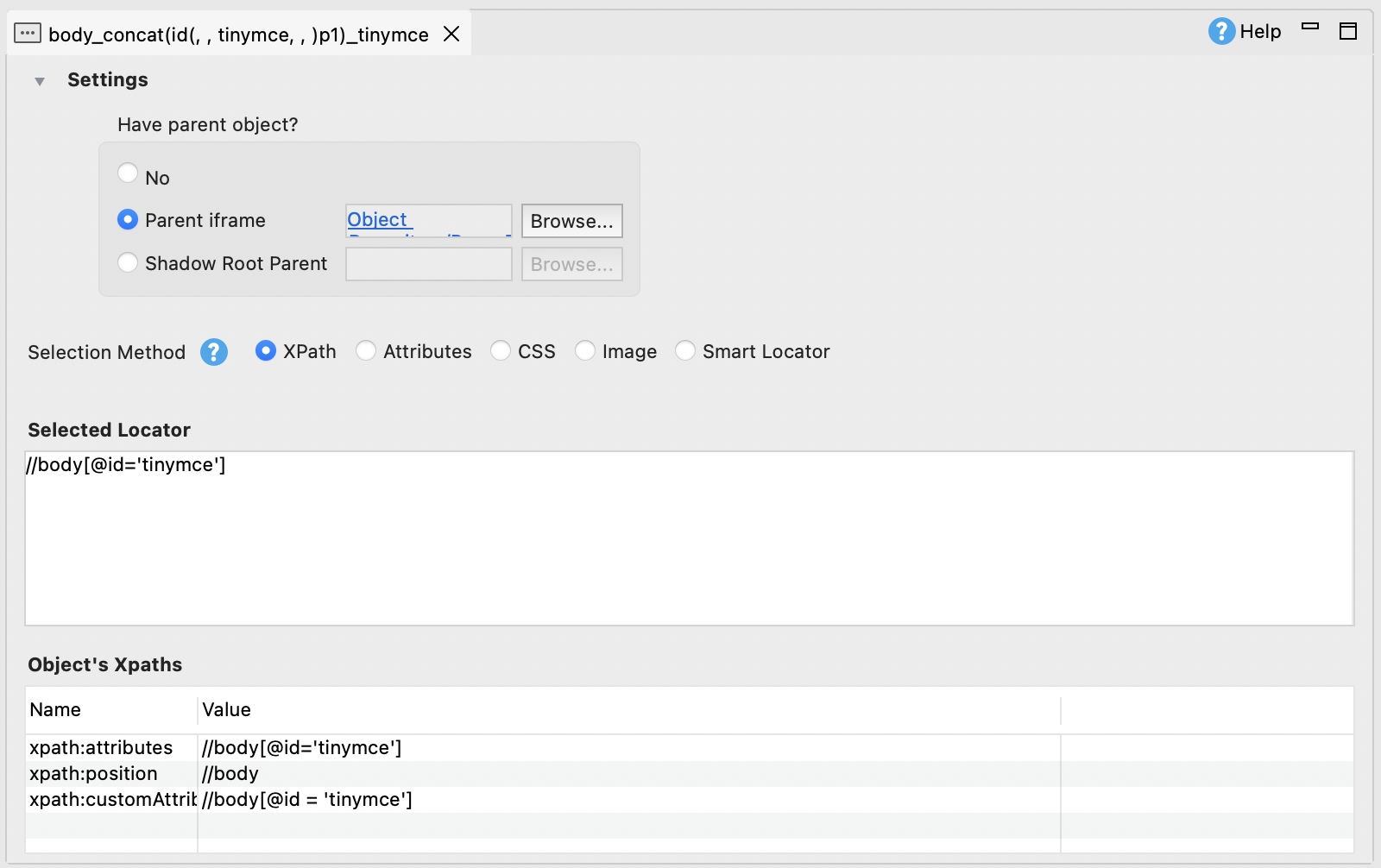Click the ellipsis icon on the tab

click(28, 34)
